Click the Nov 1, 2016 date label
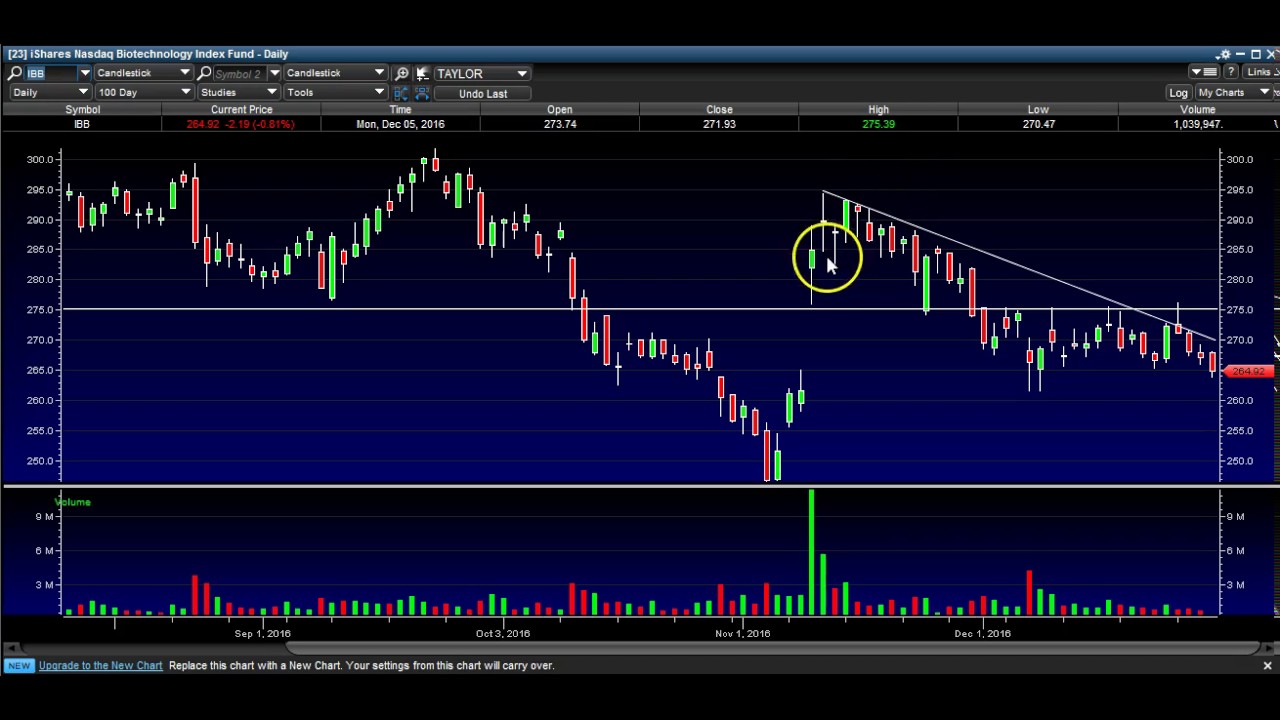 743,633
